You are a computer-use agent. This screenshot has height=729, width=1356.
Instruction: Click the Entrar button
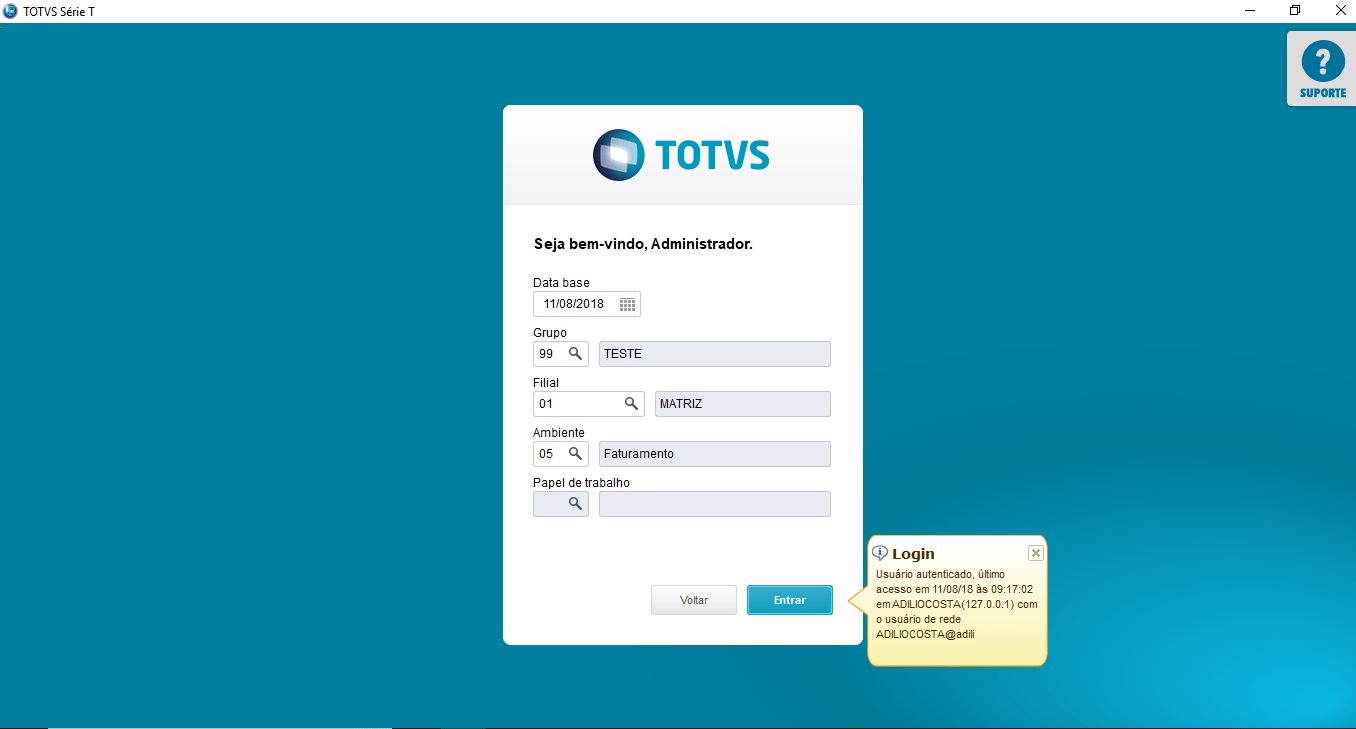[790, 600]
